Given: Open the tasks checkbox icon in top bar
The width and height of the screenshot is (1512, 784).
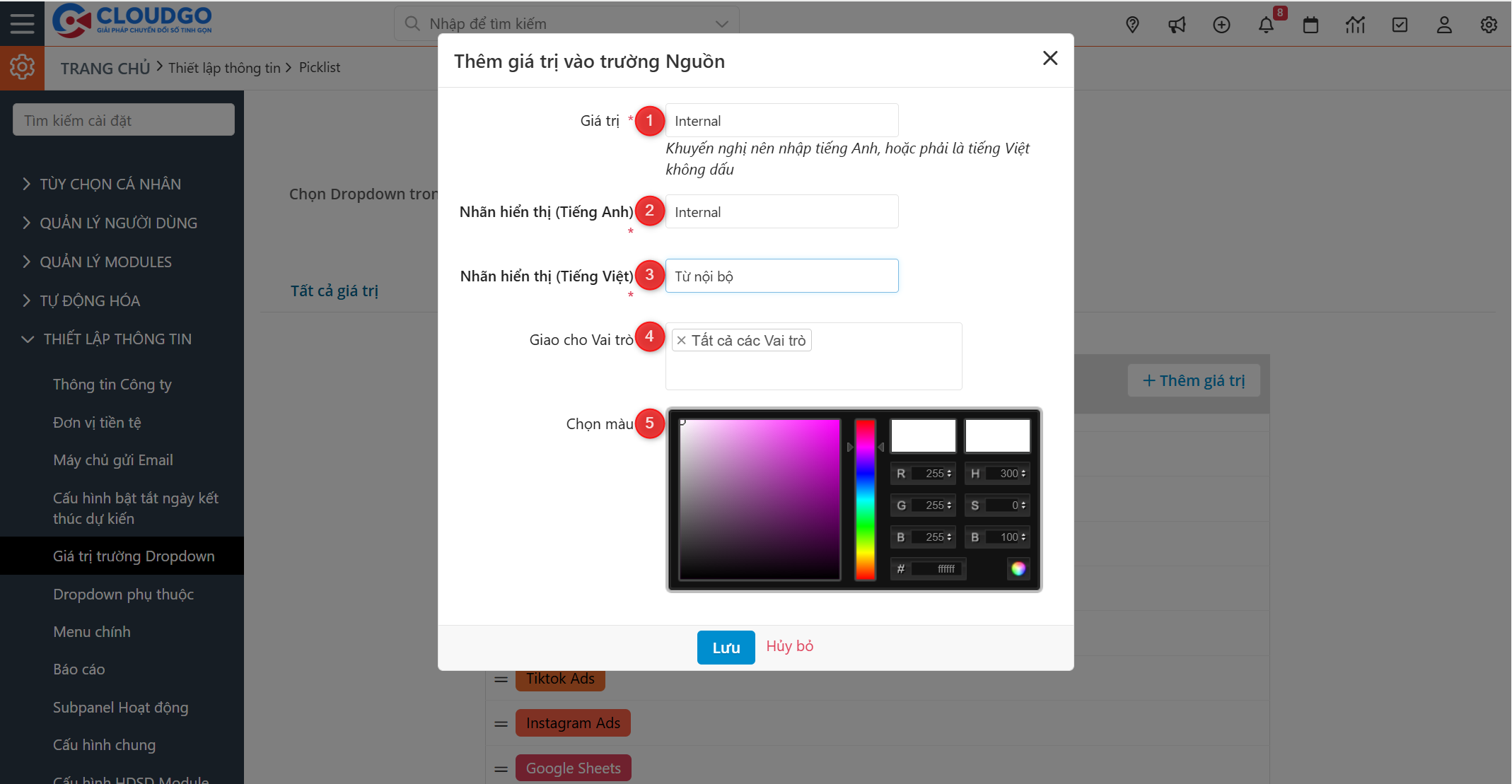Looking at the screenshot, I should click(1400, 24).
